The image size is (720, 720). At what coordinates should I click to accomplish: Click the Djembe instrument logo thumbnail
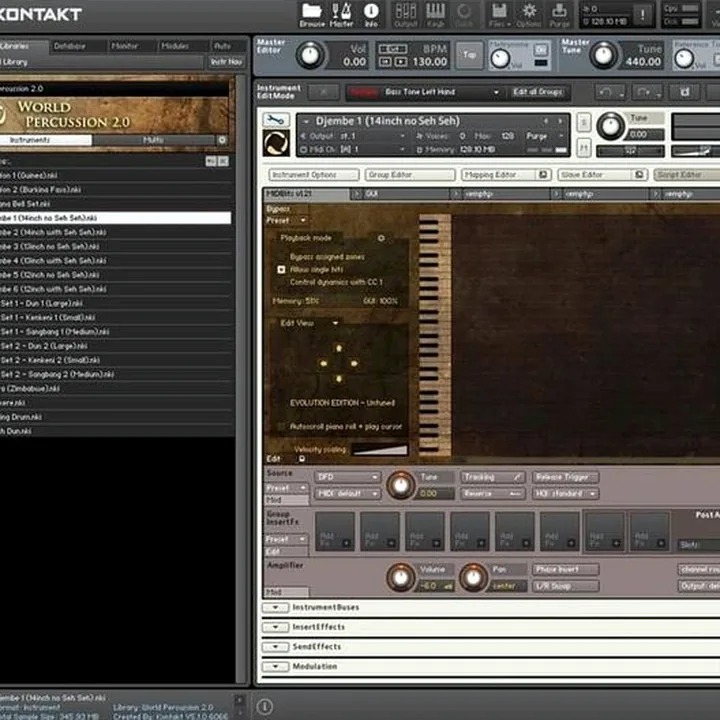276,143
